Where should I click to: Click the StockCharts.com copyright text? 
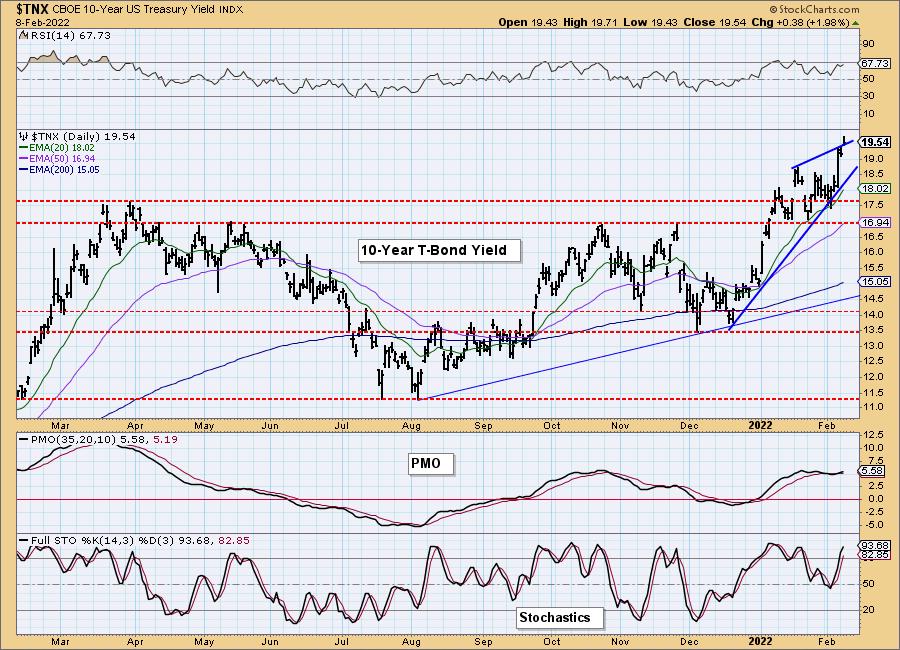[814, 9]
